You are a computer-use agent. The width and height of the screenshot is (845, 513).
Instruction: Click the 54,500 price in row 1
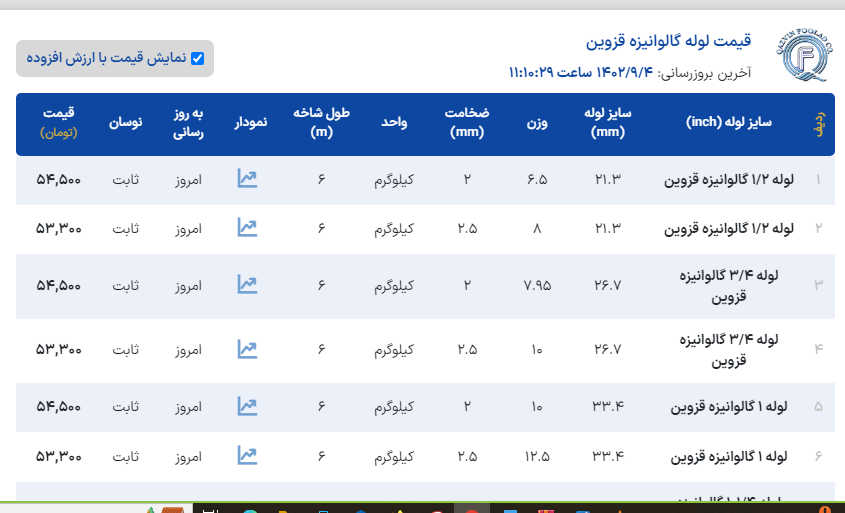[58, 180]
